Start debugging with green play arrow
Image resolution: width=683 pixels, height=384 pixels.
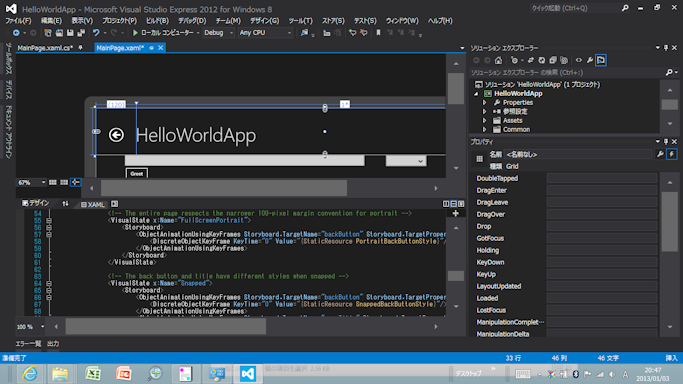[135, 33]
